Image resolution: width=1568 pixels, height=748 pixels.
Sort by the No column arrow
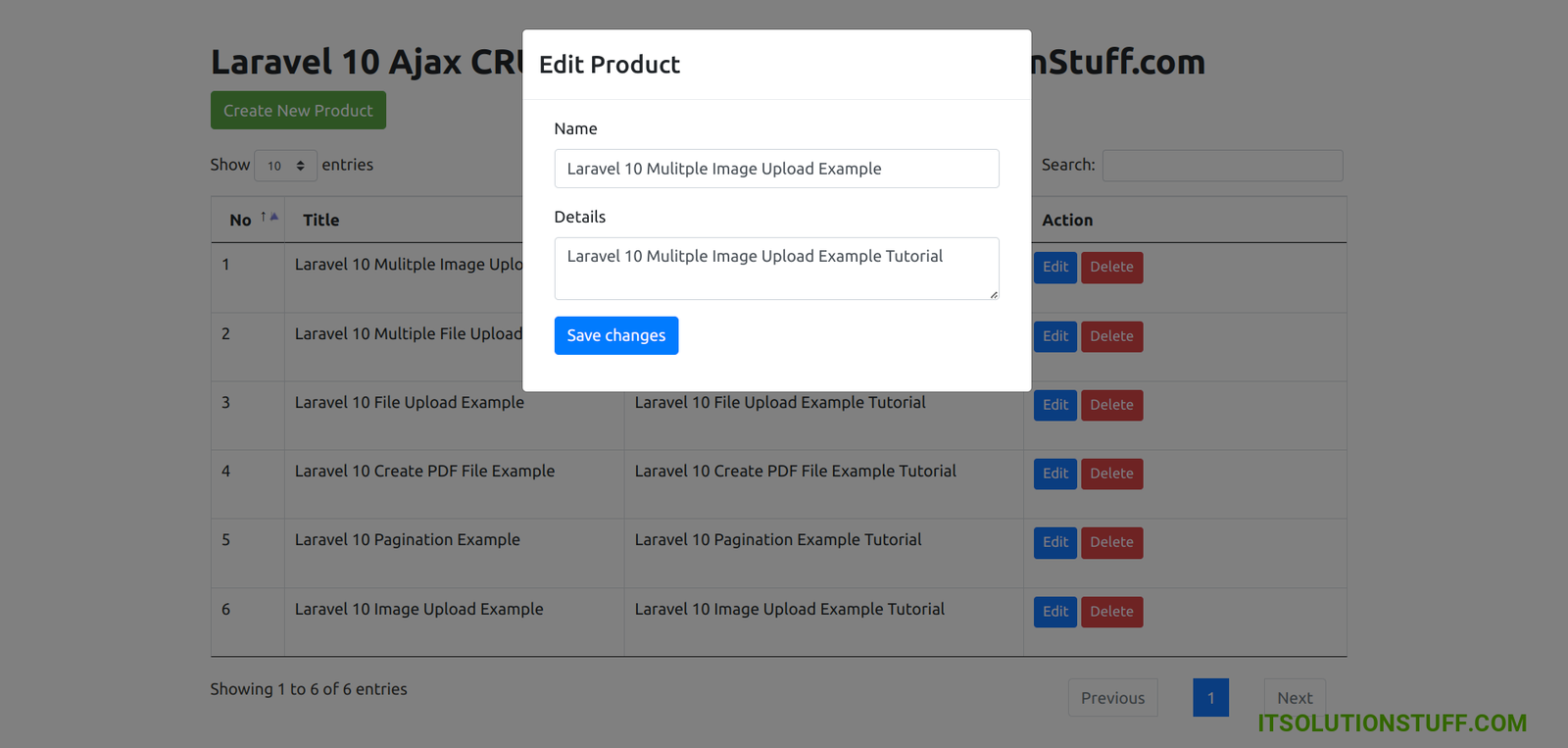tap(270, 218)
